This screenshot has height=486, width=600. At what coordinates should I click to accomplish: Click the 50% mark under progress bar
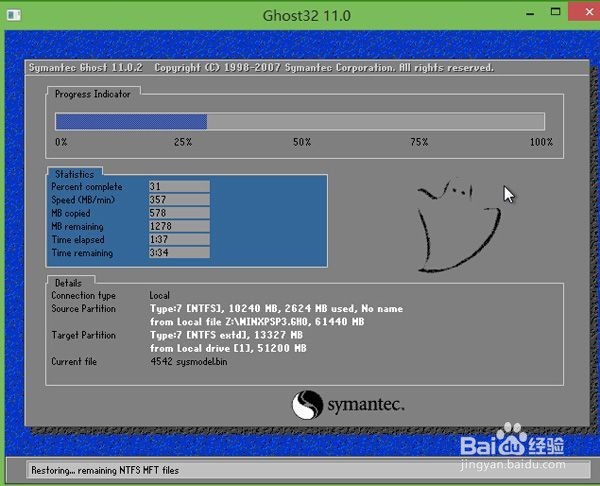302,142
